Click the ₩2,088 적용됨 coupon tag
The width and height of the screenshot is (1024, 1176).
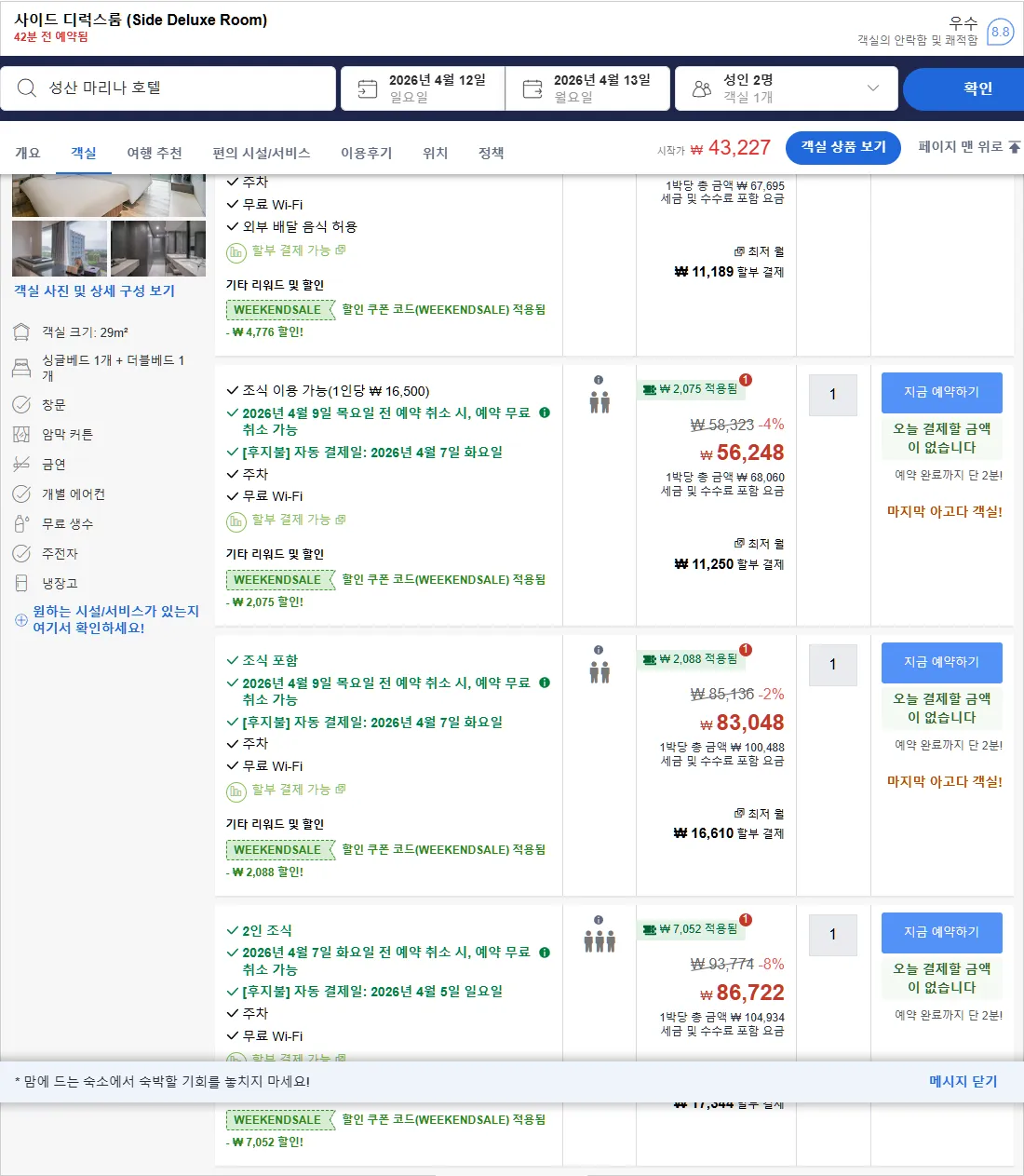coord(693,659)
